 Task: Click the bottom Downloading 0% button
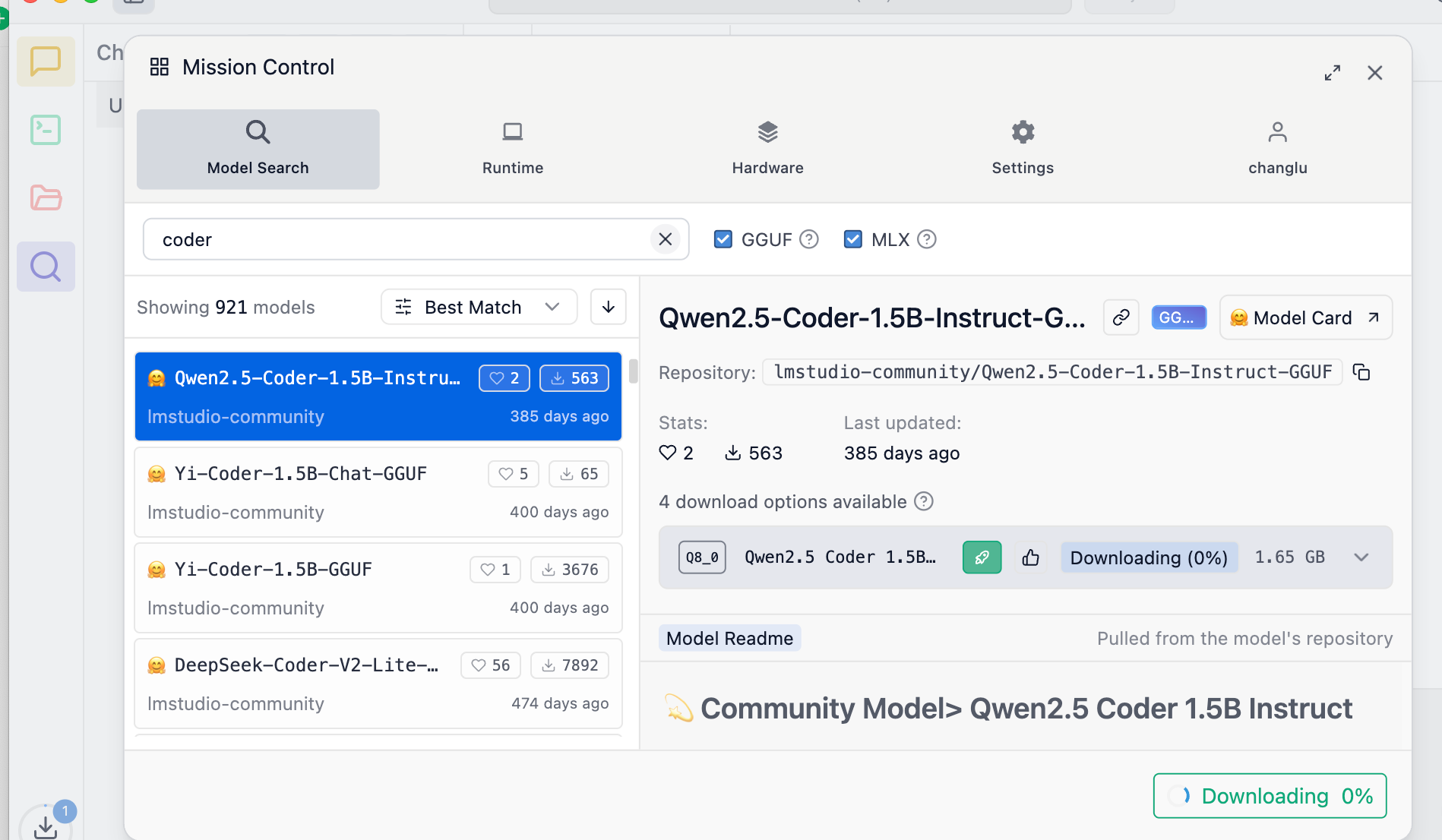pyautogui.click(x=1270, y=795)
